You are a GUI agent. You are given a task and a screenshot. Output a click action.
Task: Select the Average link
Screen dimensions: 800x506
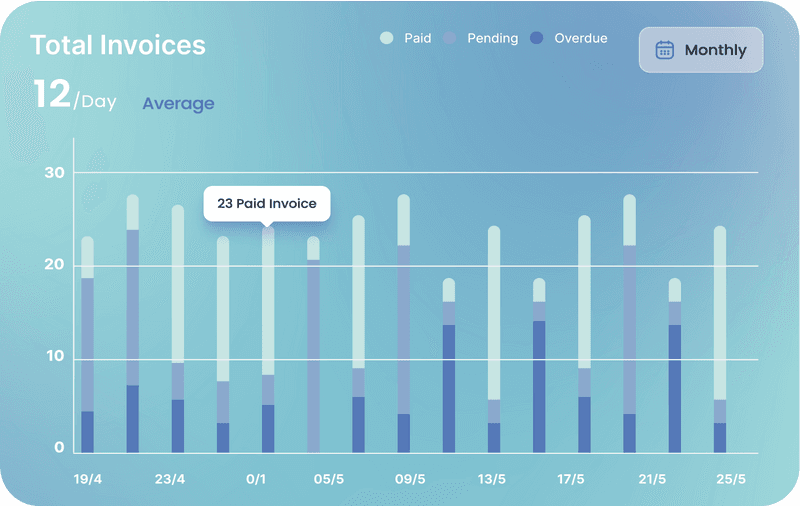(178, 103)
